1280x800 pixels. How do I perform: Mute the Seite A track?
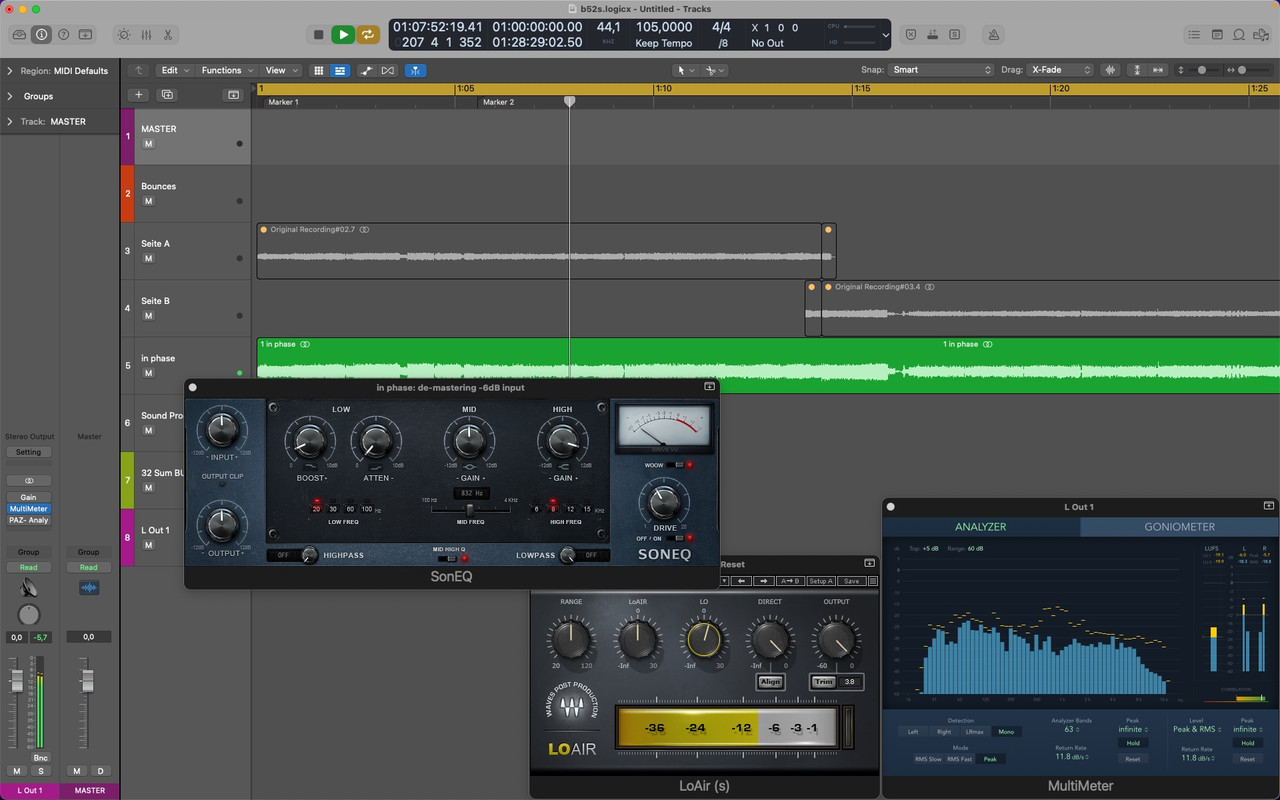148,258
